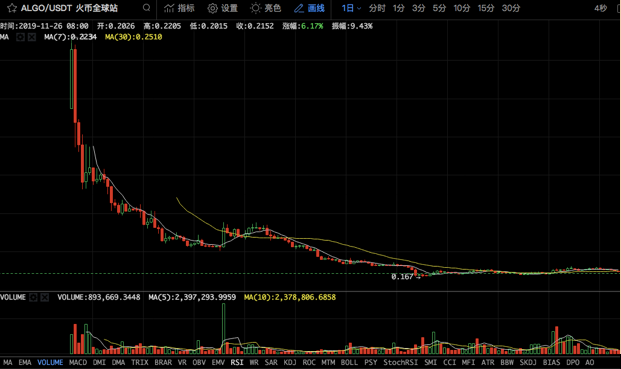Favorite ALGO/USDT with the star icon

pyautogui.click(x=12, y=8)
